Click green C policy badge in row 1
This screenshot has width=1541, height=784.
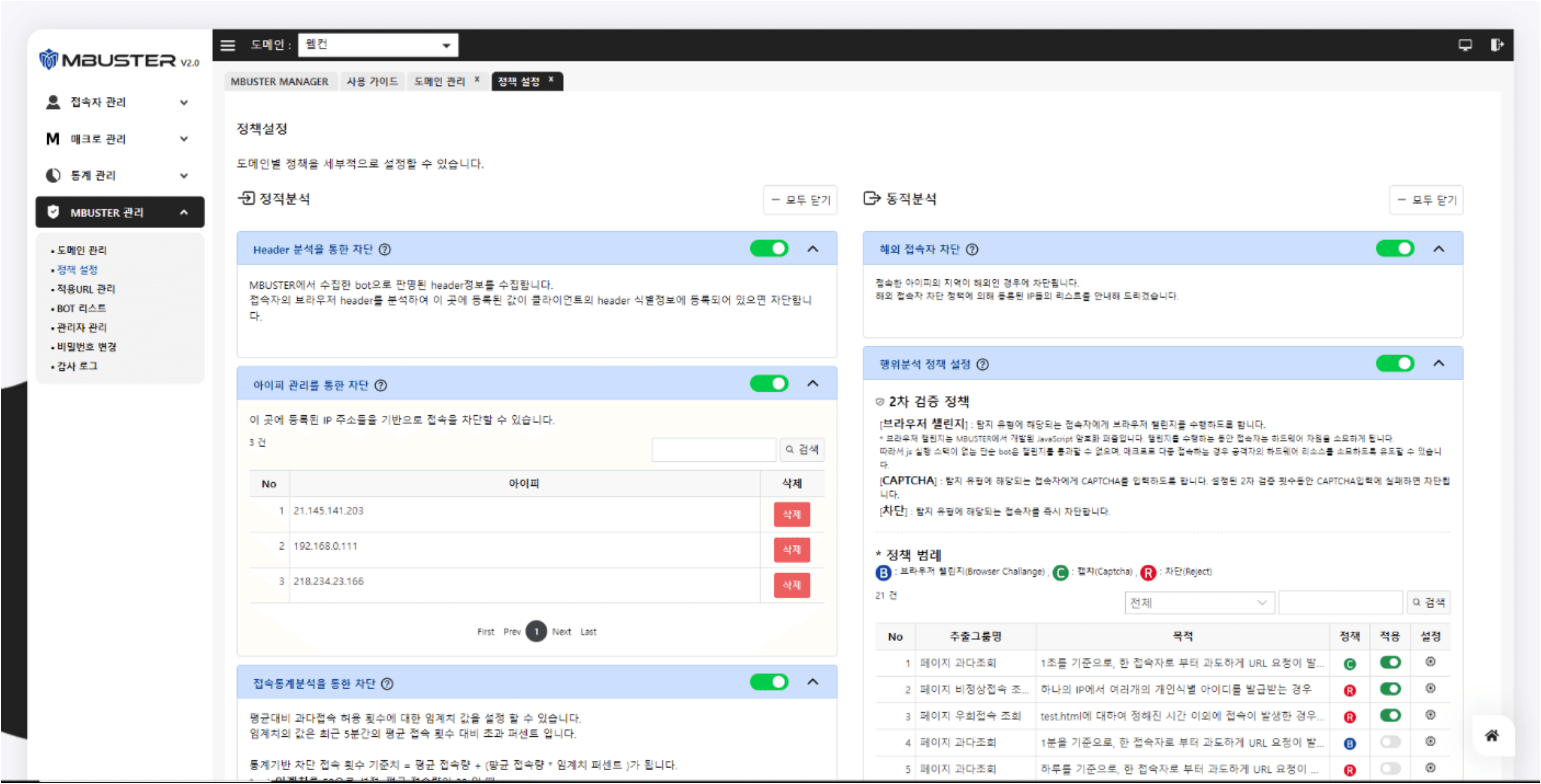(1350, 664)
